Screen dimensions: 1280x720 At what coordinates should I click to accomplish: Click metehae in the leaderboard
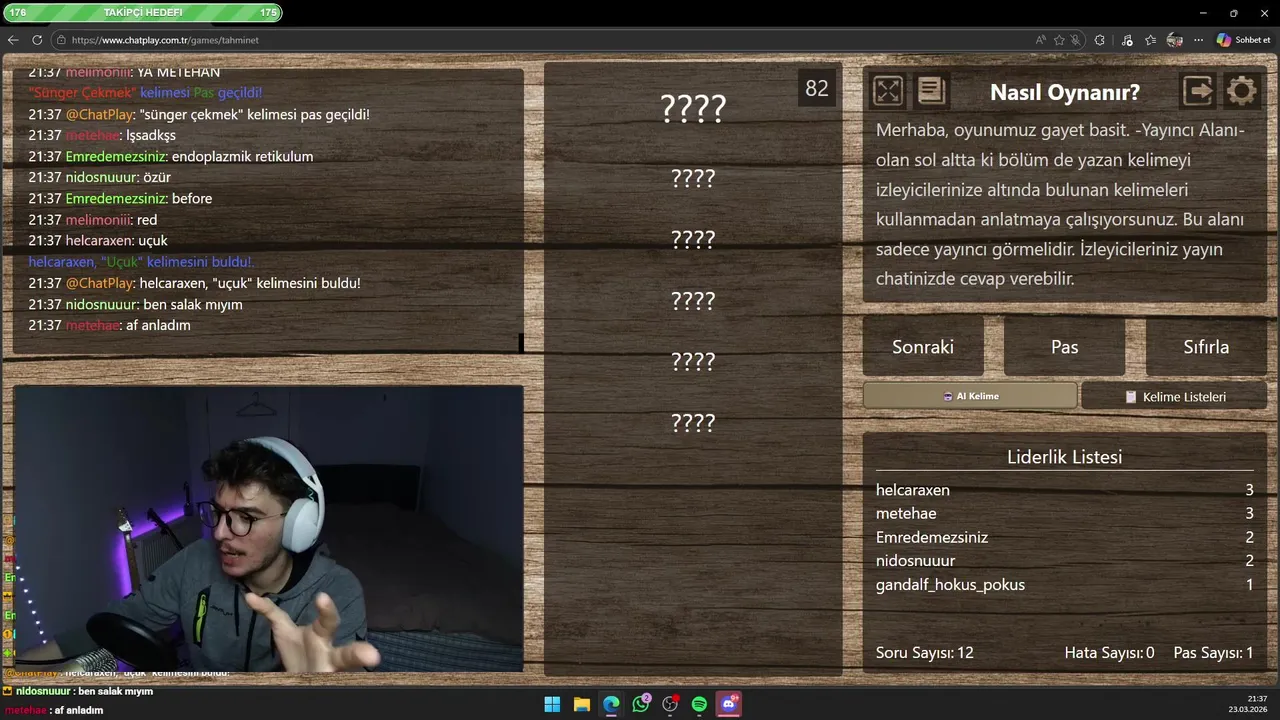906,513
